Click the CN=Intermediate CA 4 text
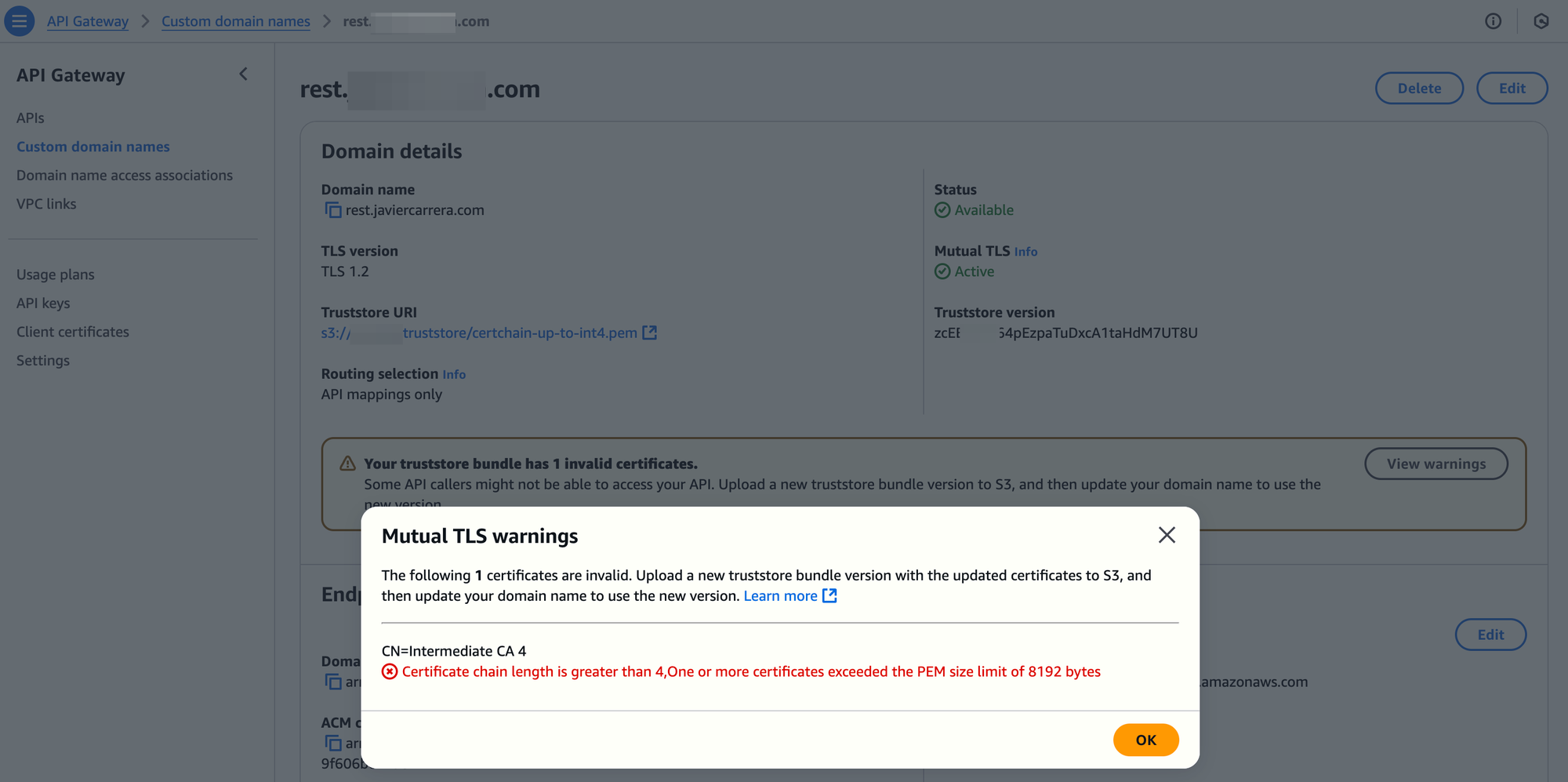The width and height of the screenshot is (1568, 782). coord(454,651)
